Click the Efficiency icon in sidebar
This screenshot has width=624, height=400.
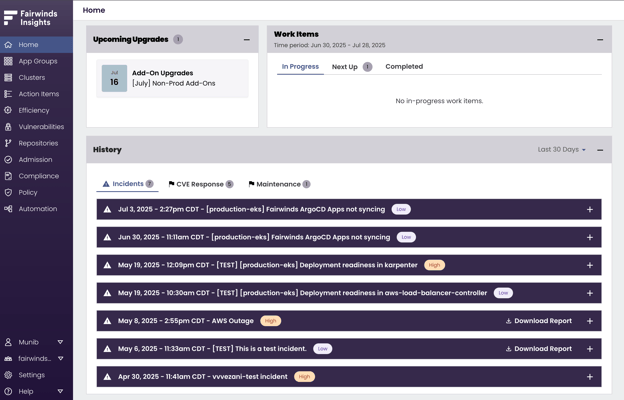click(8, 110)
